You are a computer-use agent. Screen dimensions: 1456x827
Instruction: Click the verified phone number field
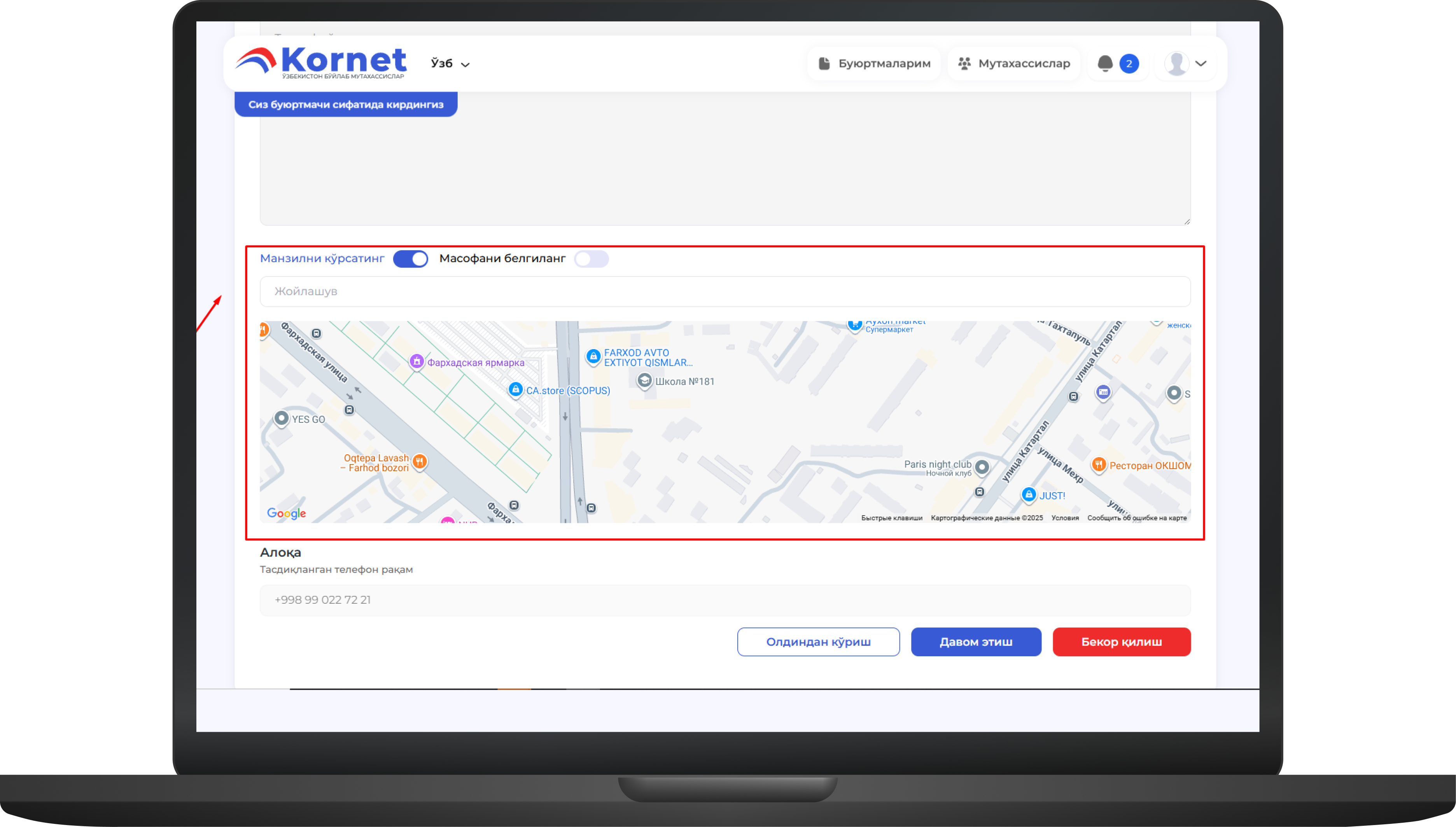pos(724,600)
